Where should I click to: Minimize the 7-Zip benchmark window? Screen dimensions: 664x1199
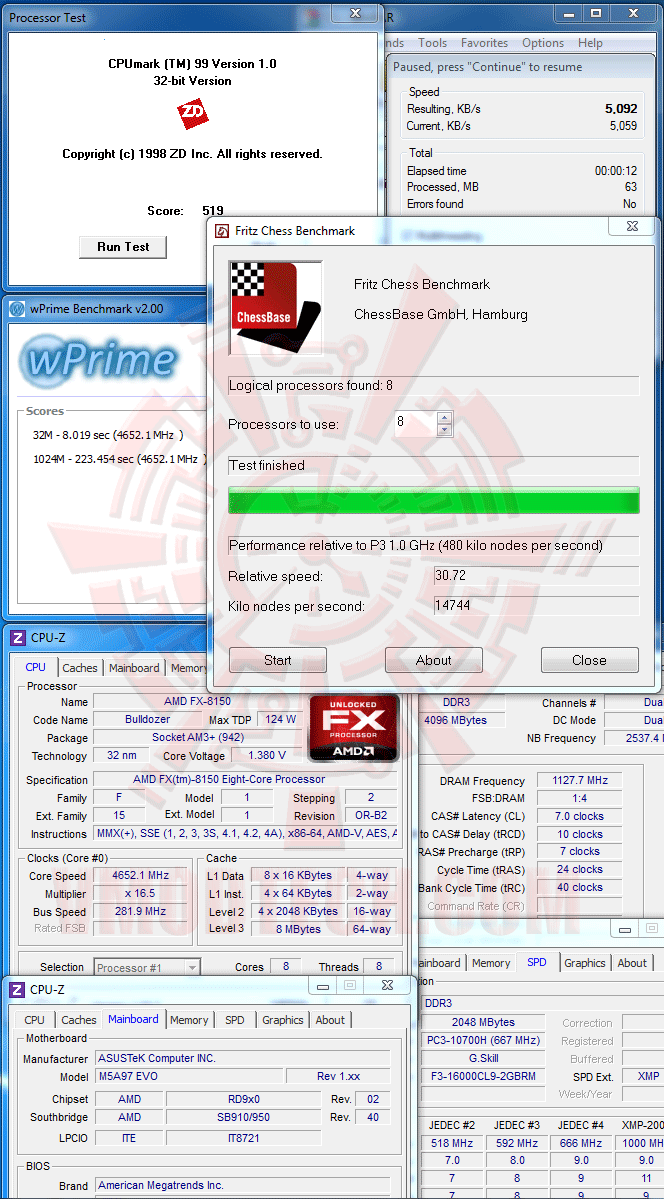click(x=568, y=13)
